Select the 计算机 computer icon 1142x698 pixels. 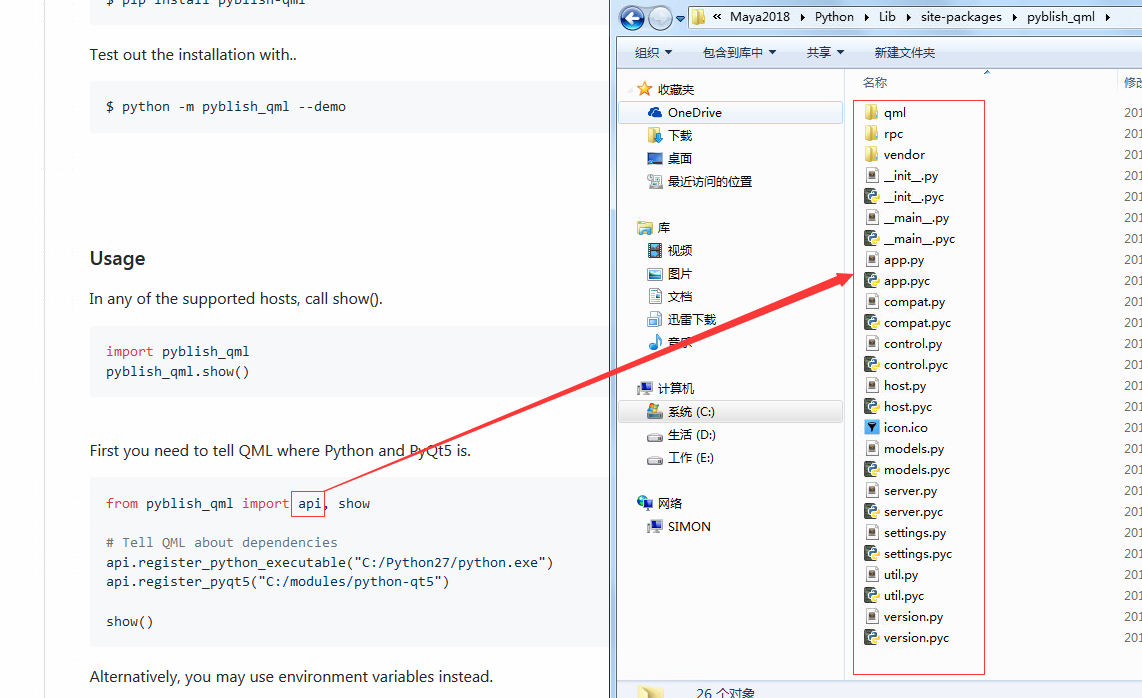[x=645, y=388]
